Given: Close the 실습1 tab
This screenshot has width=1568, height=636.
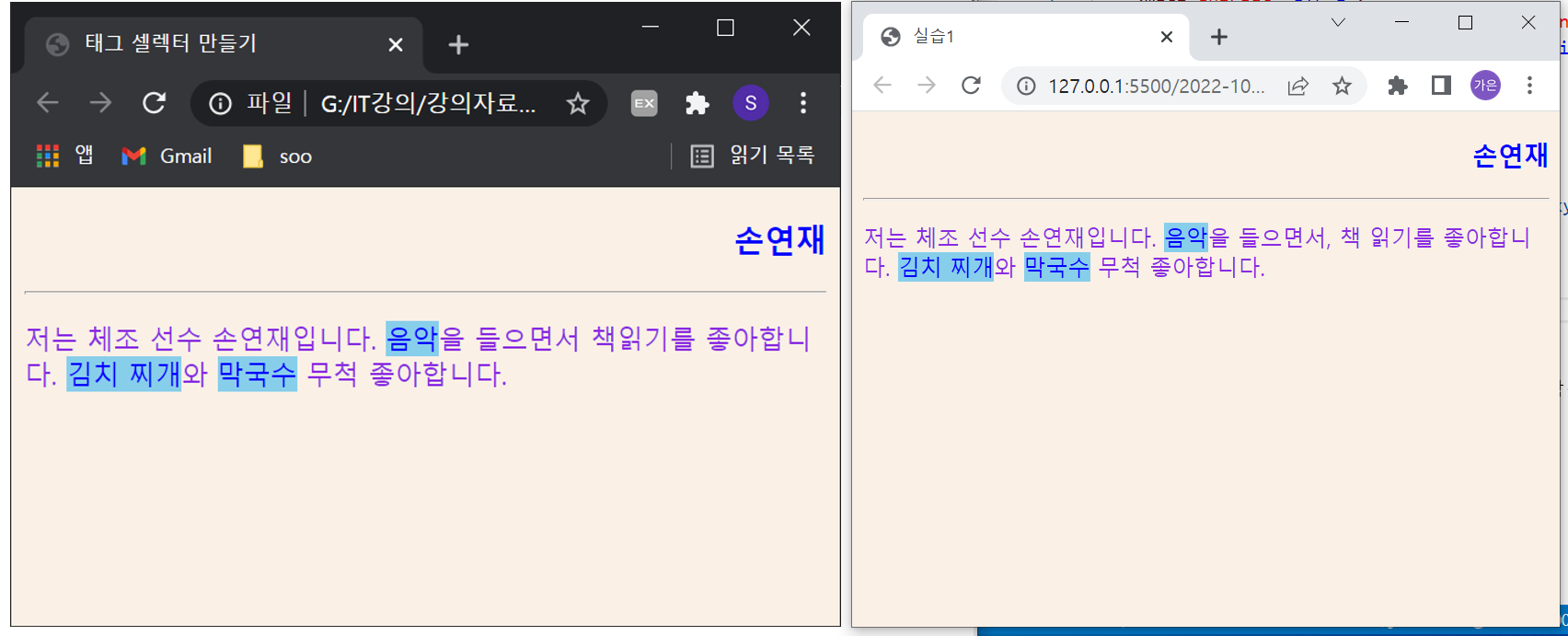Looking at the screenshot, I should point(1167,37).
